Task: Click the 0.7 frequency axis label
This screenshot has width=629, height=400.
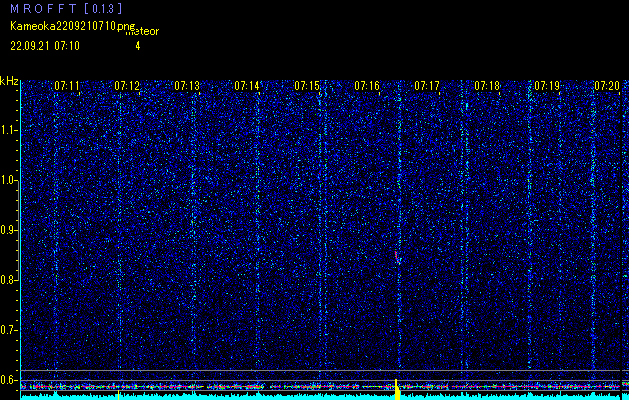Action: (9, 330)
